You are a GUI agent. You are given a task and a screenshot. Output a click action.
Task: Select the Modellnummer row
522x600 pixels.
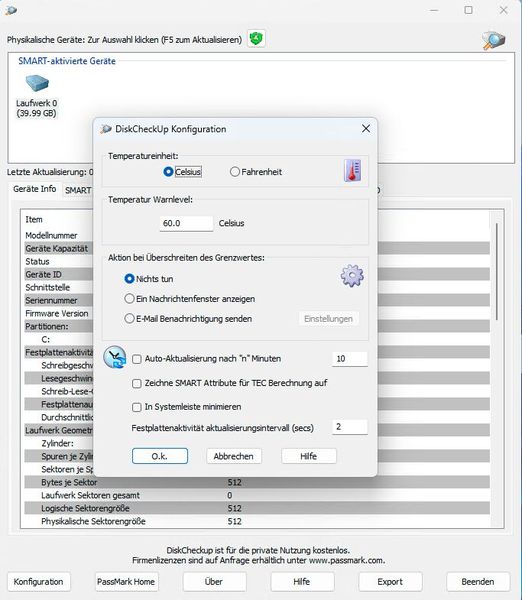point(257,235)
